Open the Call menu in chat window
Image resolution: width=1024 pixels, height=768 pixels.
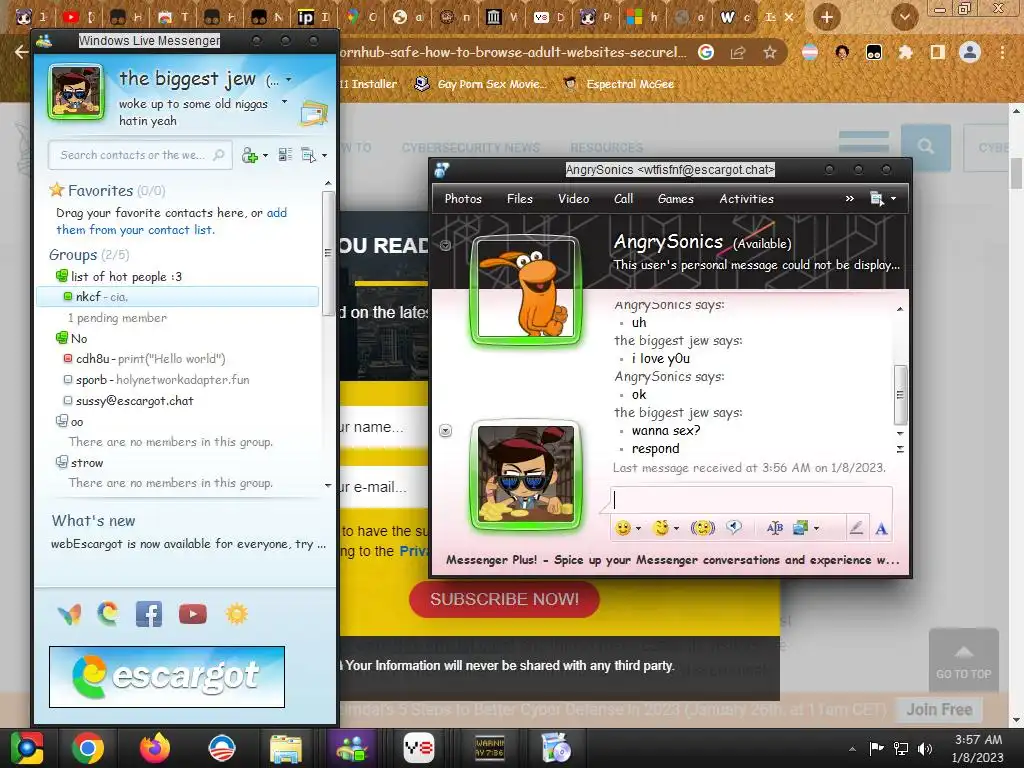624,199
